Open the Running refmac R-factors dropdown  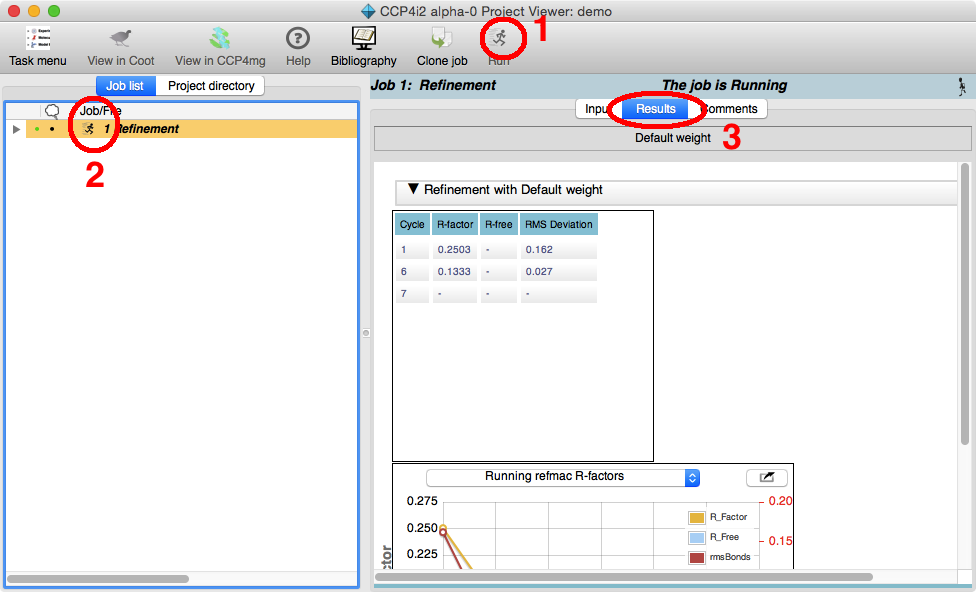pyautogui.click(x=562, y=477)
